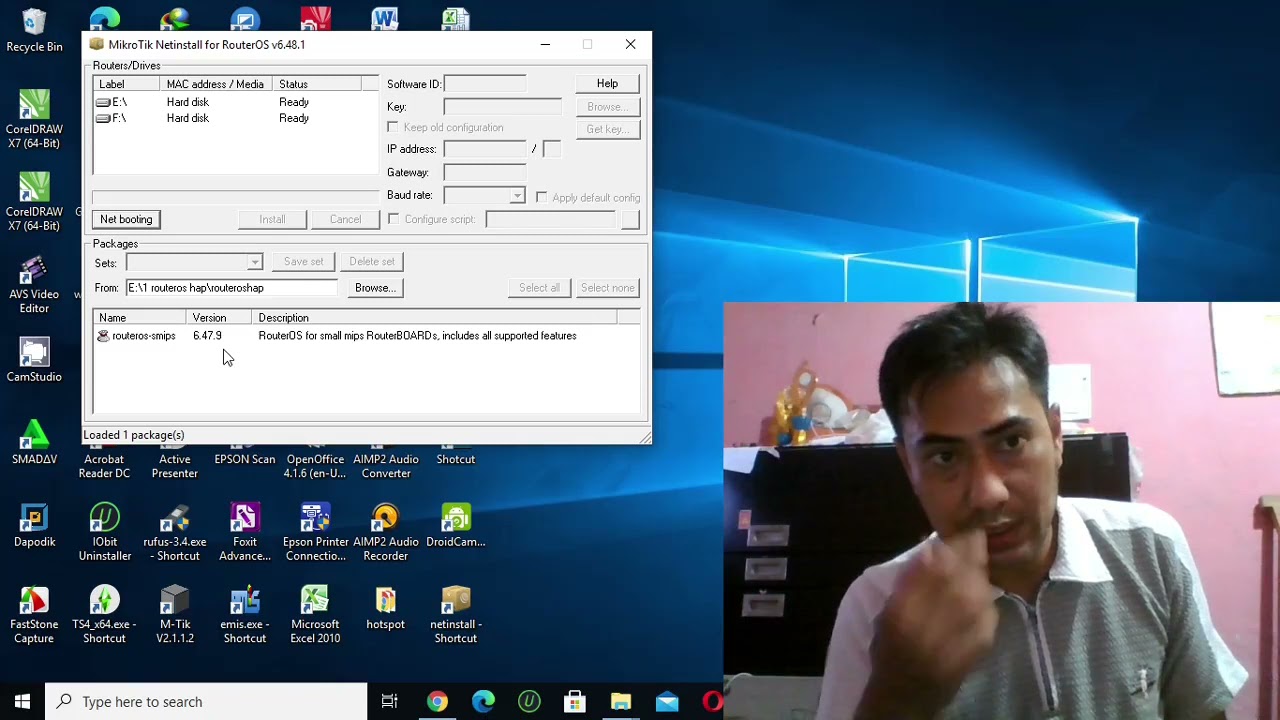
Task: Select the F:\ hard disk row
Action: (236, 118)
